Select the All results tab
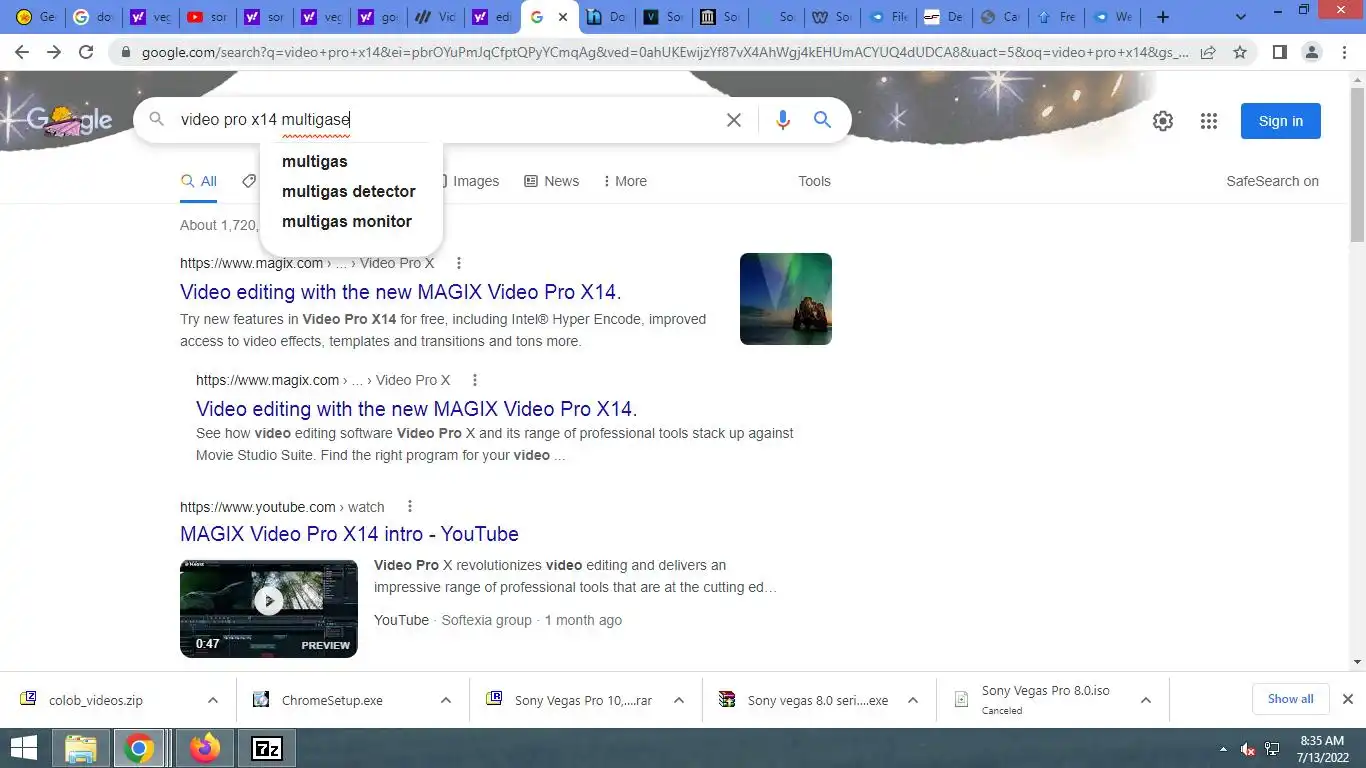1366x768 pixels. tap(198, 181)
